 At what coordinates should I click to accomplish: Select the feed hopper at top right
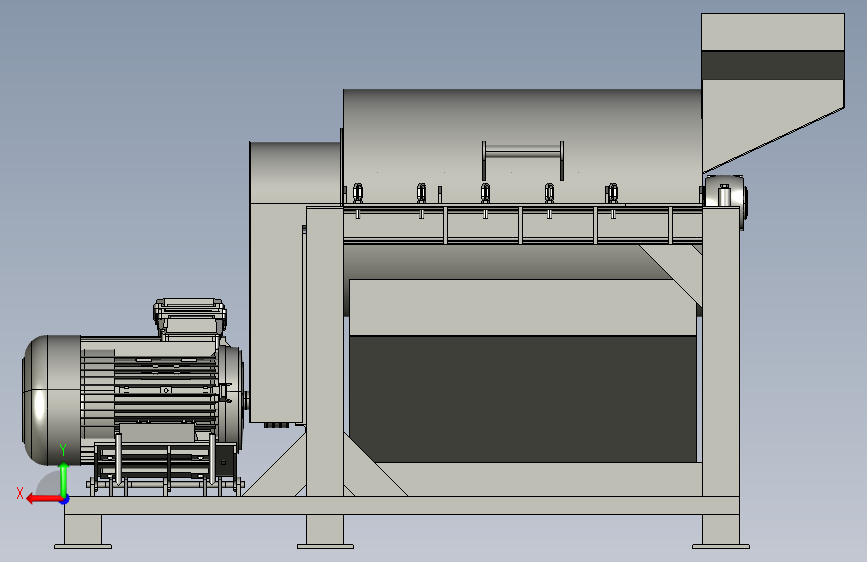coord(772,92)
